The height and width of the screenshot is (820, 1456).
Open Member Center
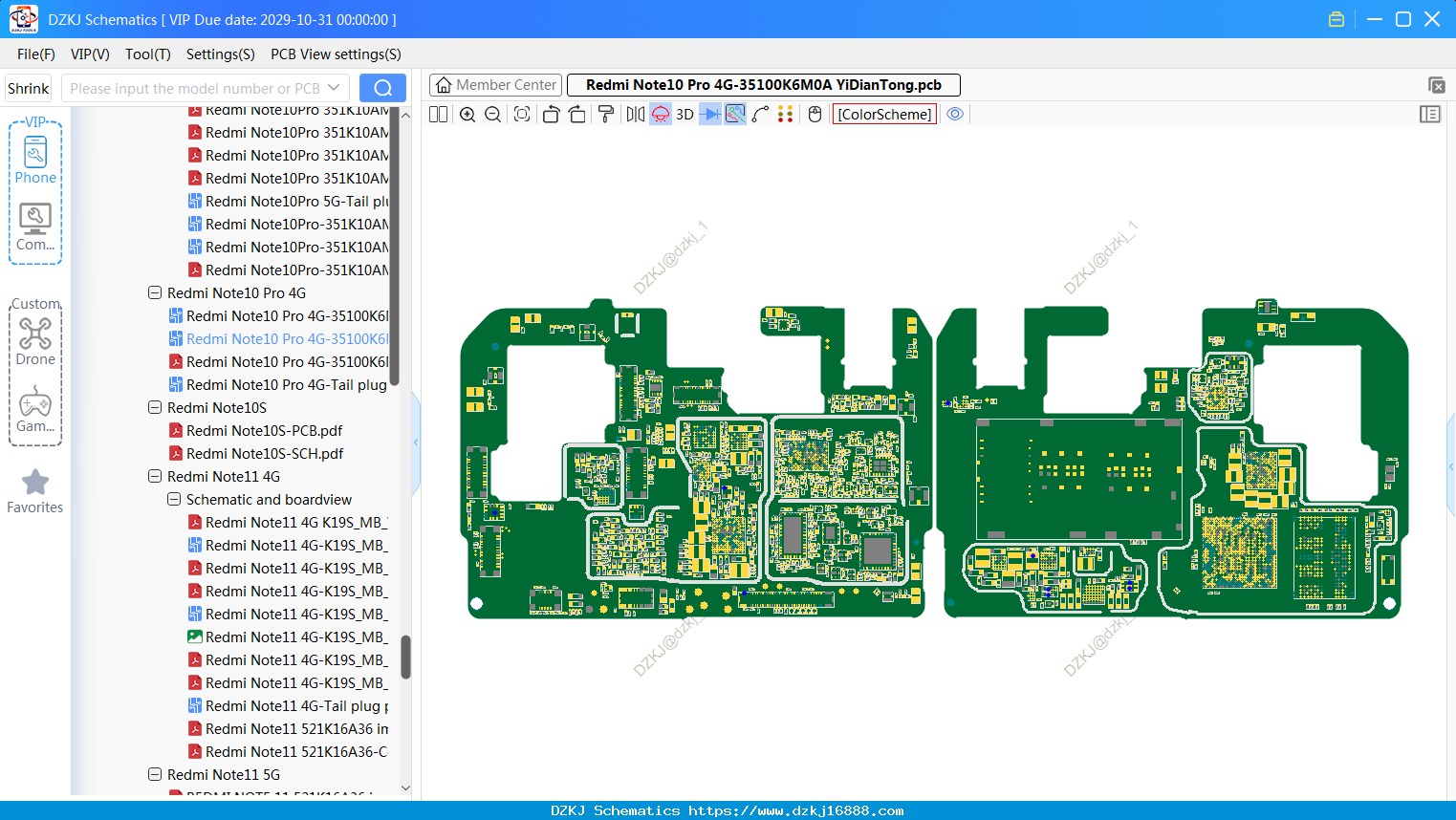pos(495,85)
